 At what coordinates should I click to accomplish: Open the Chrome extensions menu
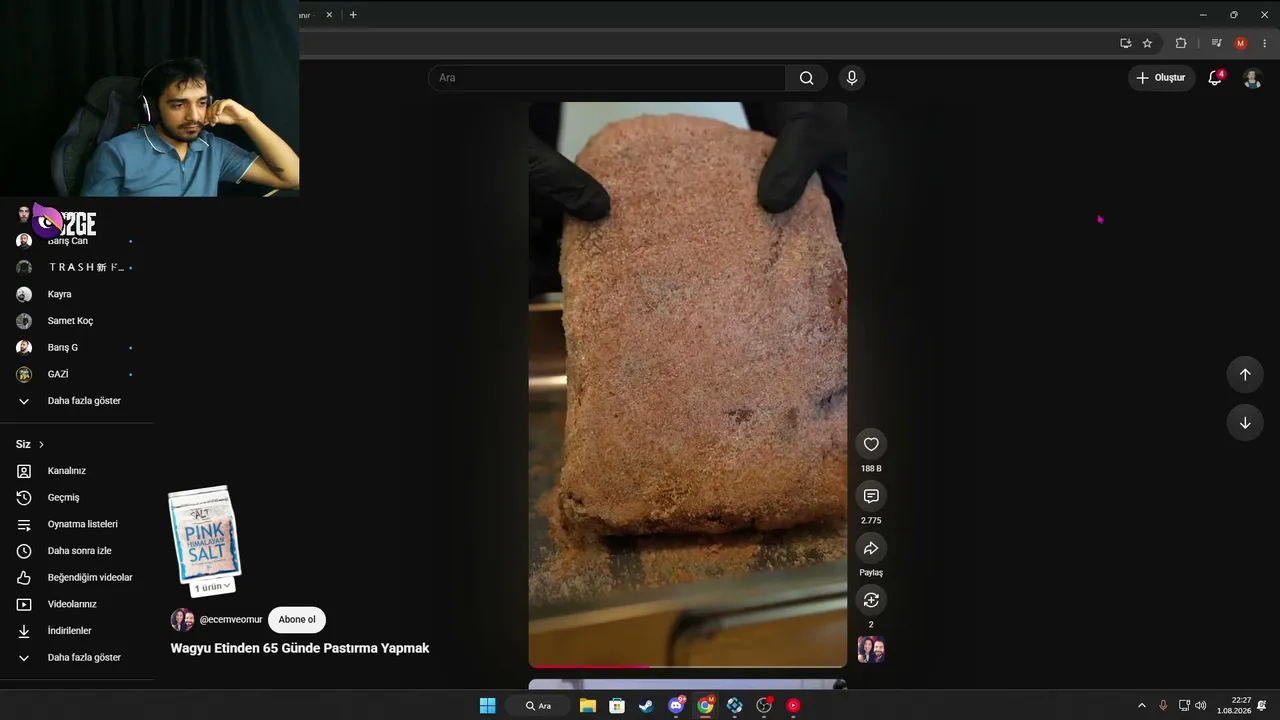[x=1181, y=43]
